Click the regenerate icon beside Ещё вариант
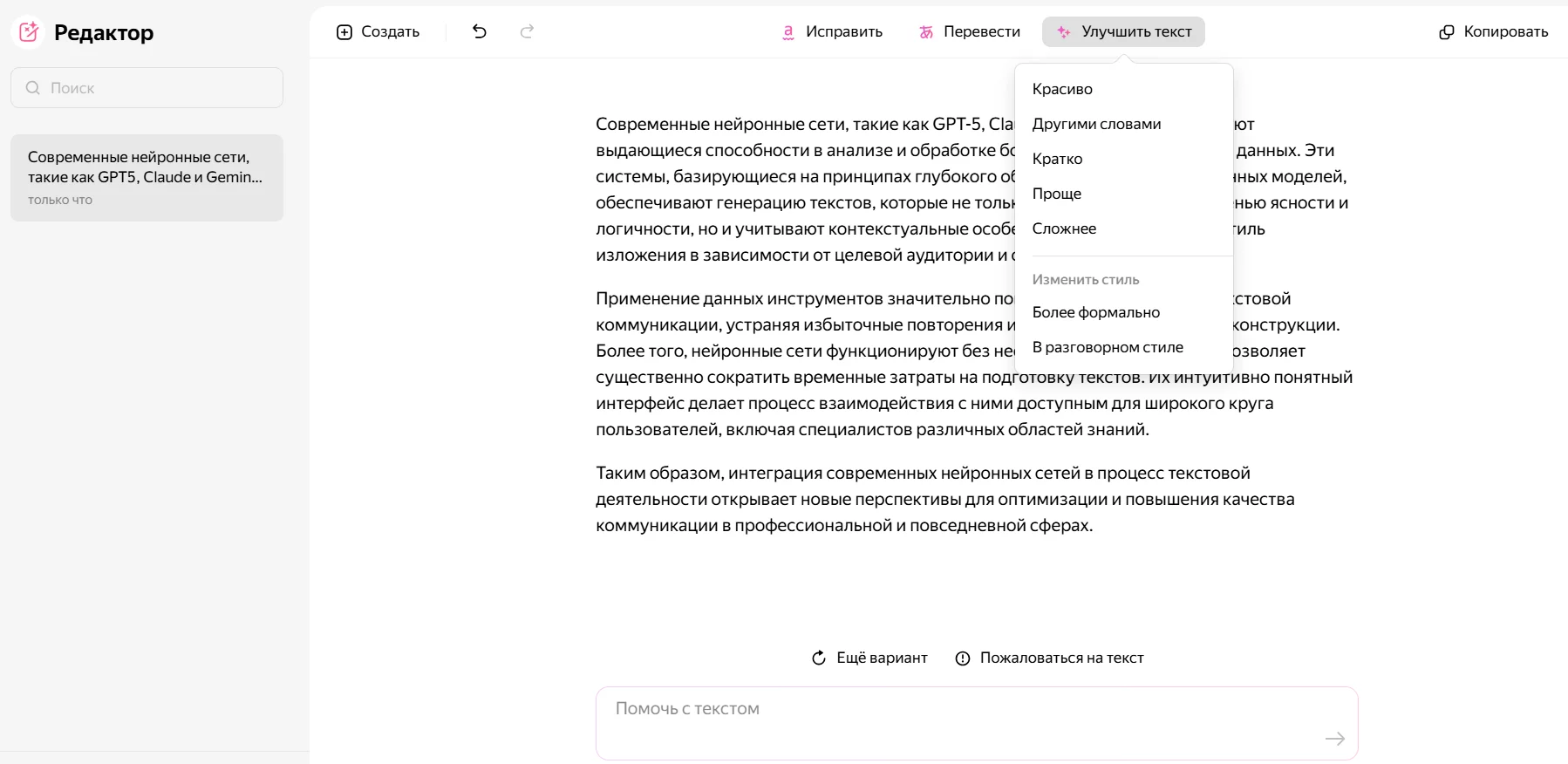 (818, 658)
